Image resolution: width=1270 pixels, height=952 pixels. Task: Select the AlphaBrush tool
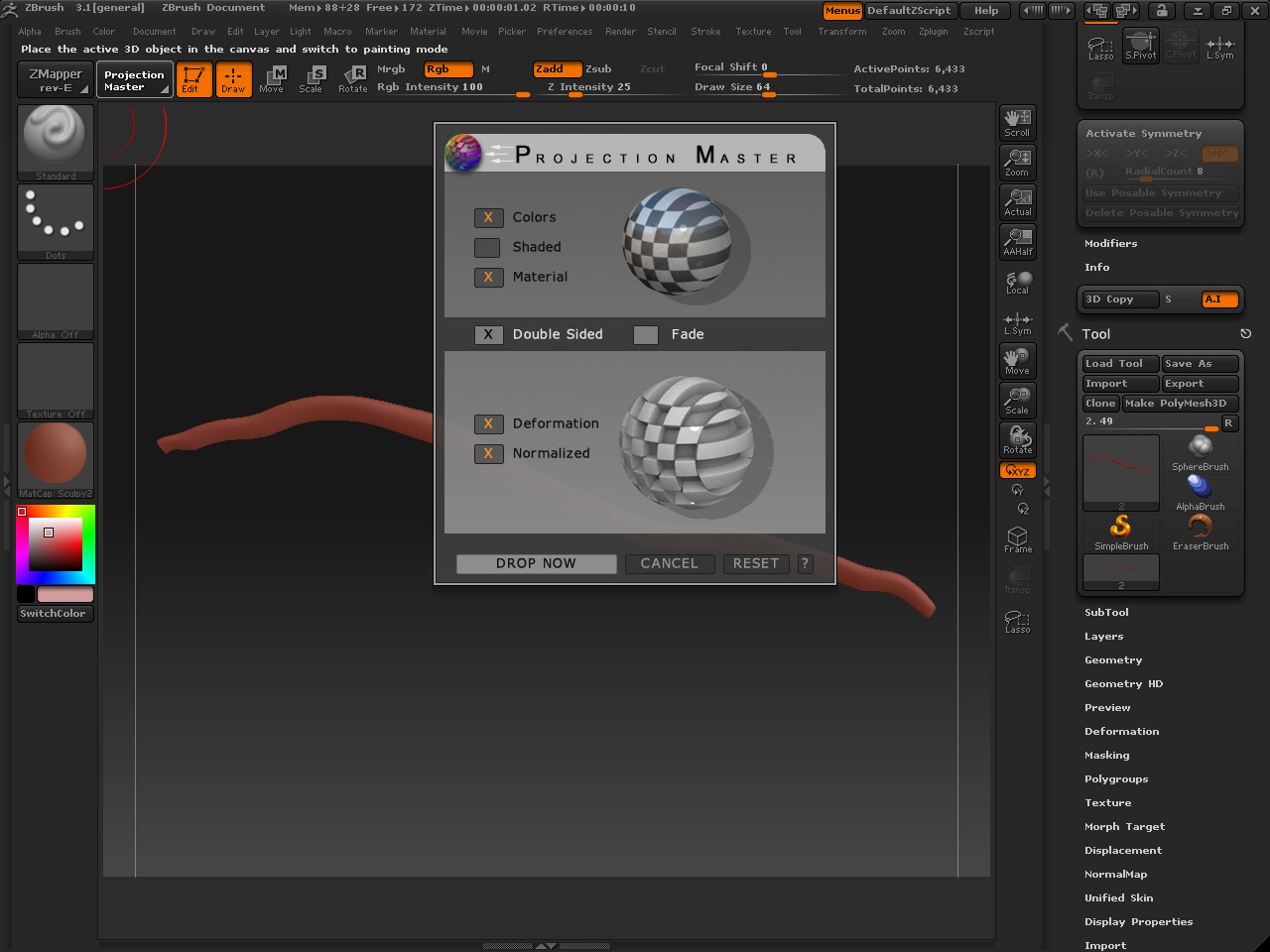[1201, 492]
